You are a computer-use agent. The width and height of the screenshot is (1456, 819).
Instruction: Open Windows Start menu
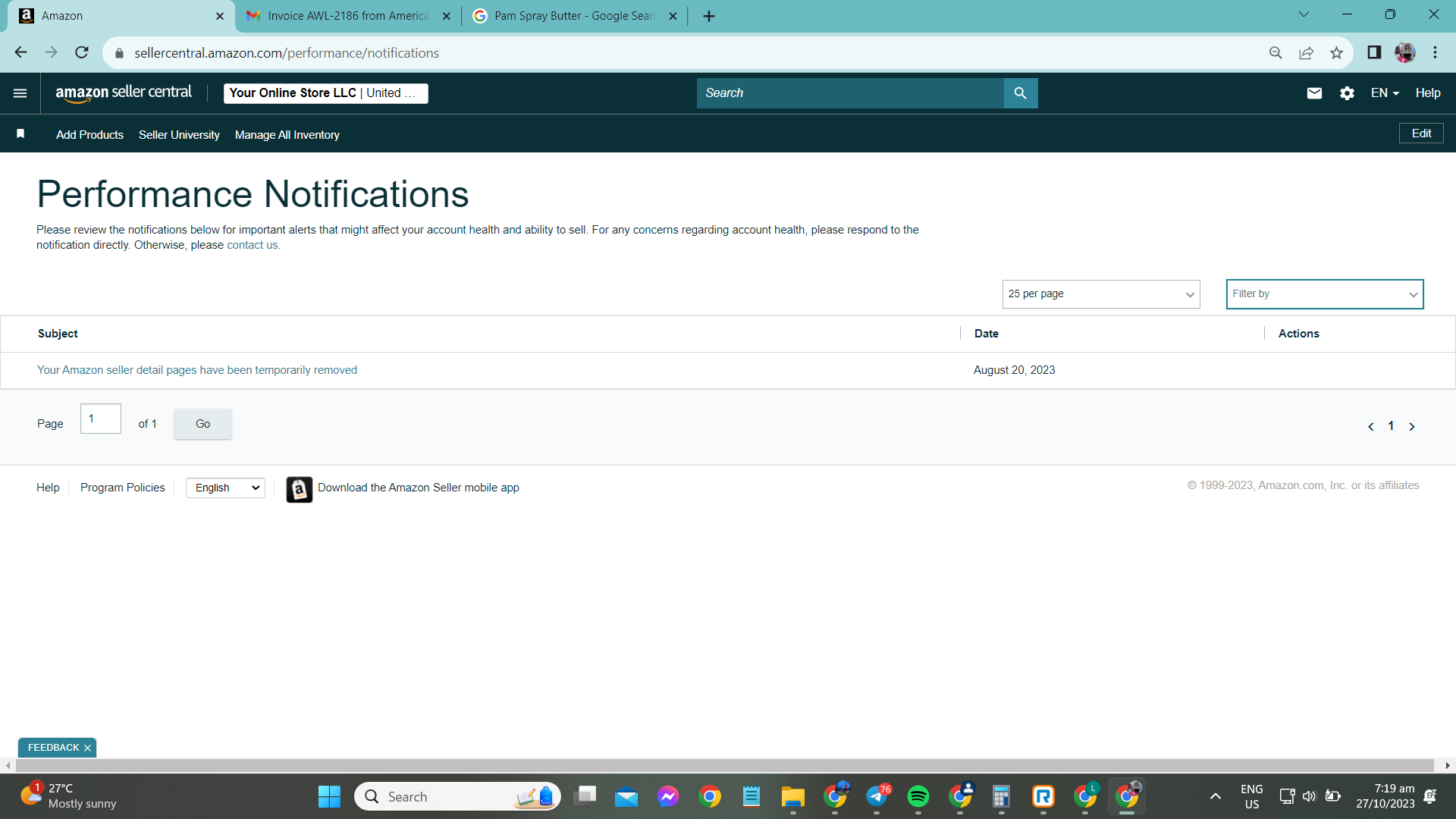pyautogui.click(x=329, y=796)
